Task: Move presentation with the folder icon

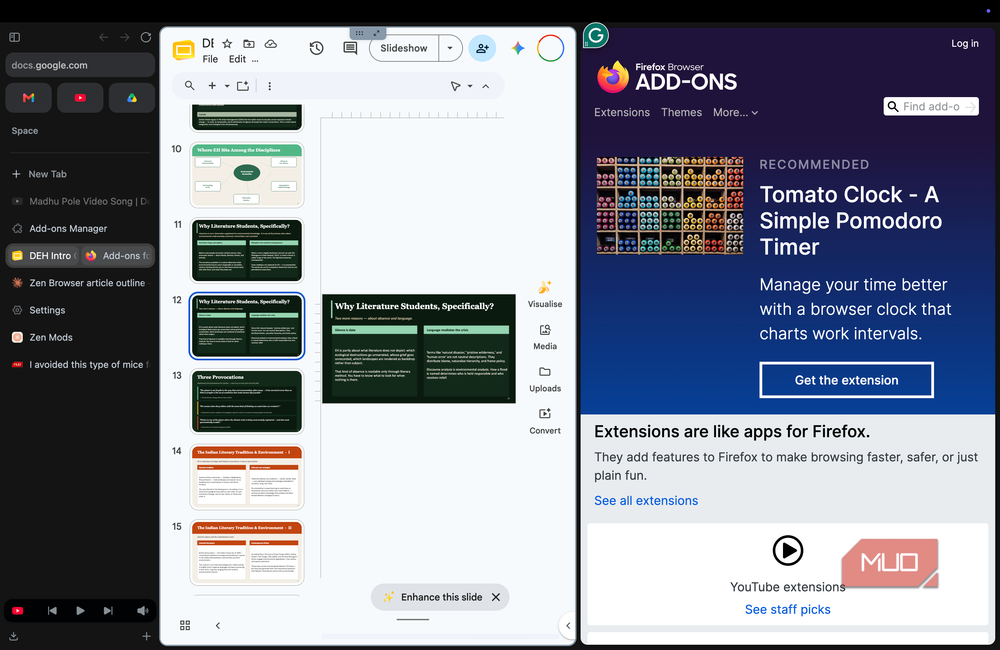Action: point(249,43)
